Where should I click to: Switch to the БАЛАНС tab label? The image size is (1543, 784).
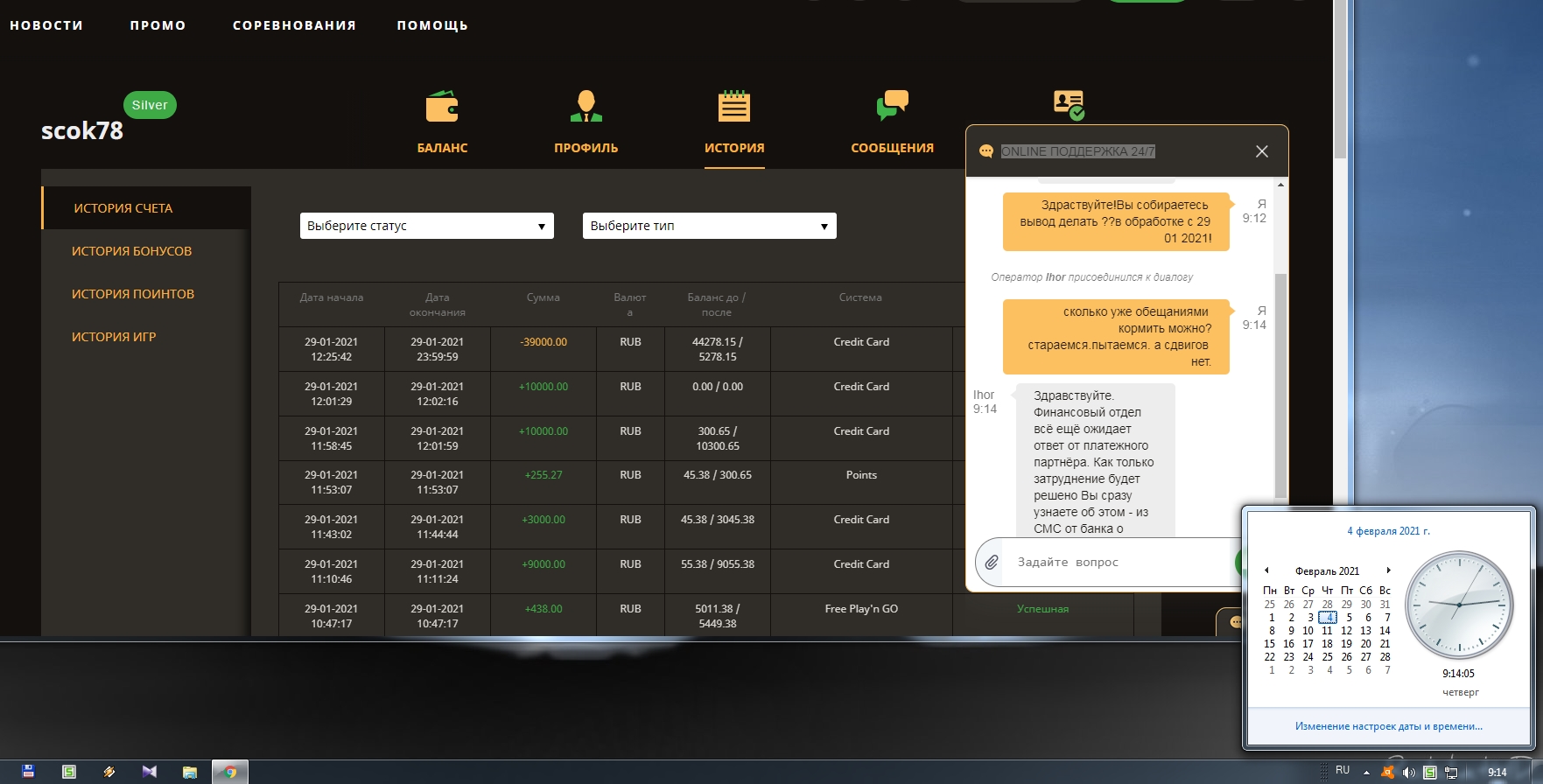(442, 148)
